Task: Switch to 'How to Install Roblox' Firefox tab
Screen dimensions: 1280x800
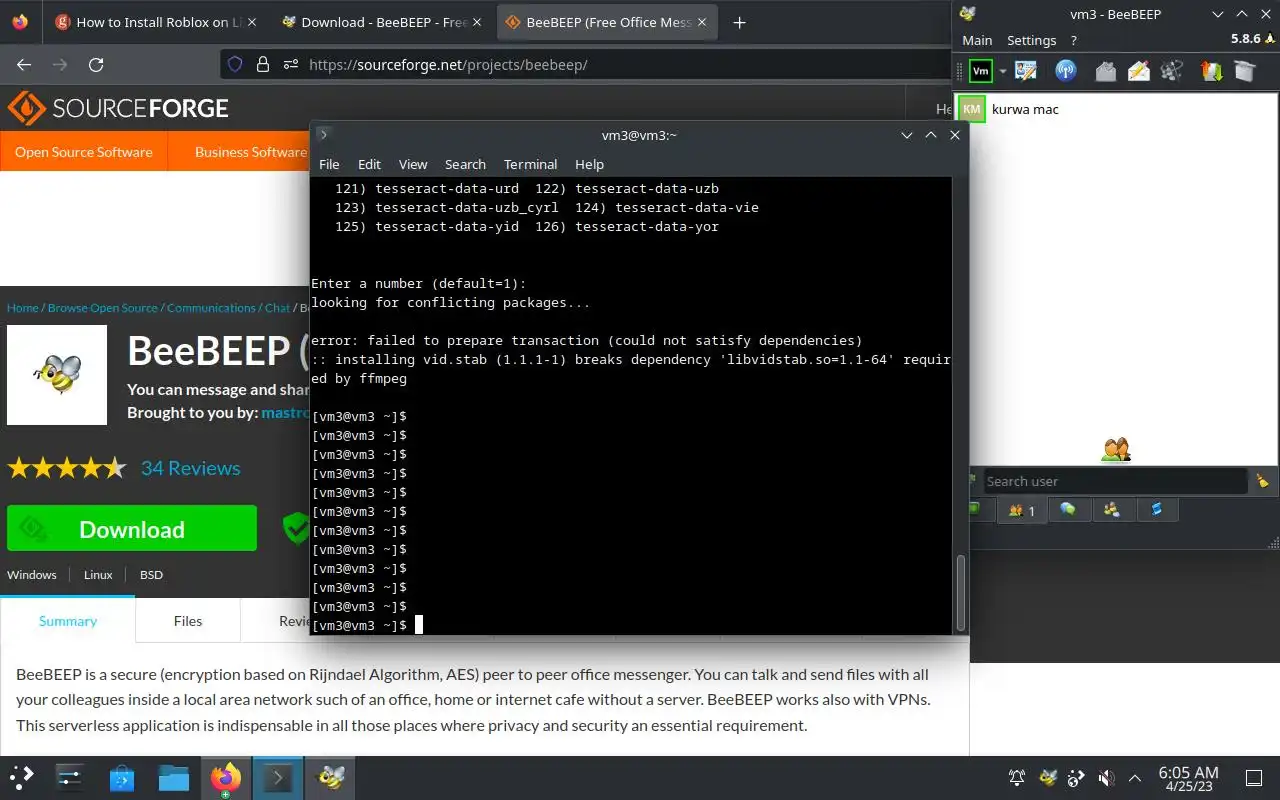Action: 155,21
